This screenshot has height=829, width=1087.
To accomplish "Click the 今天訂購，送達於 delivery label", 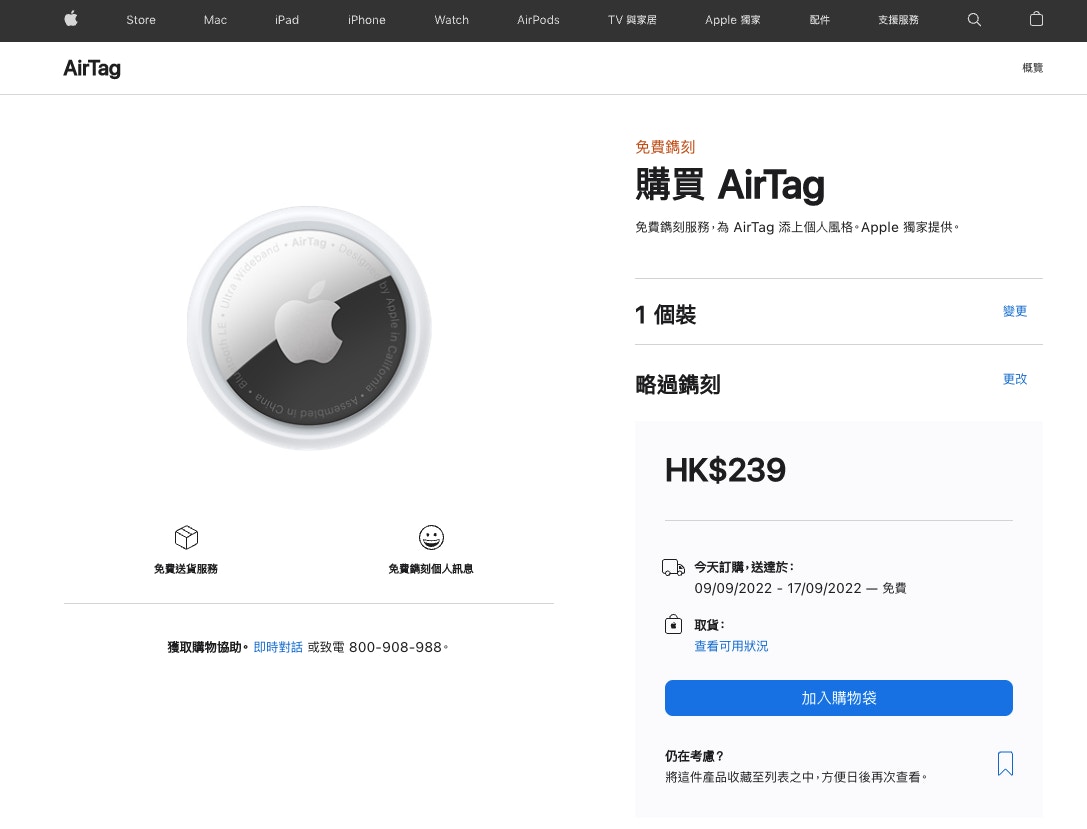I will 745,568.
